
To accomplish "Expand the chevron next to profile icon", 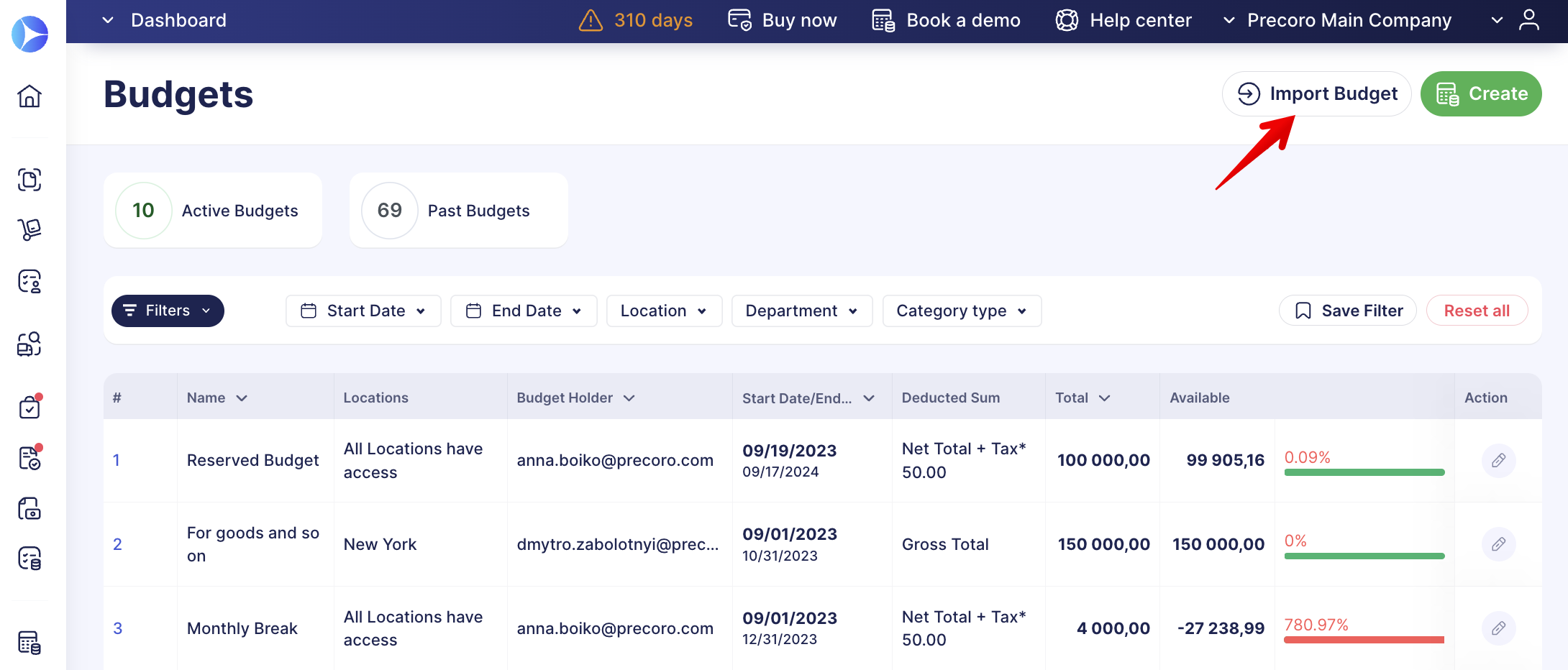I will (x=1497, y=20).
